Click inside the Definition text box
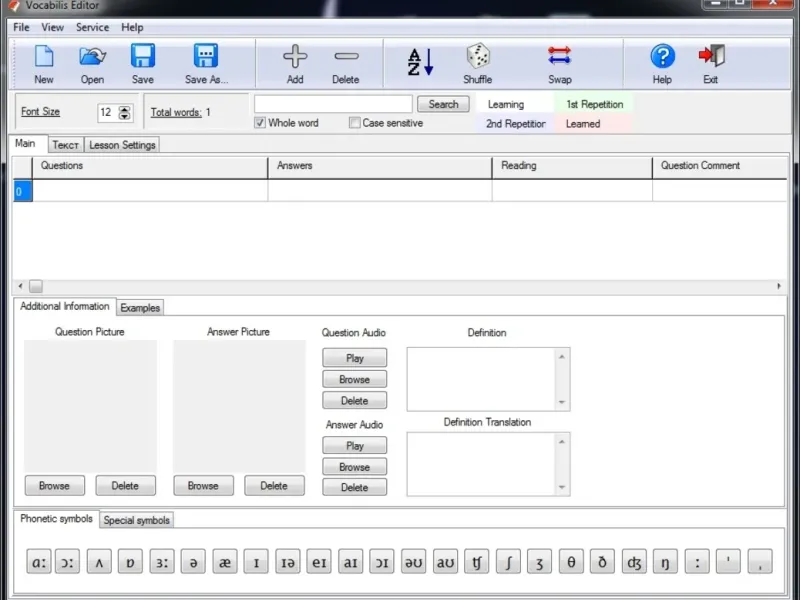Image resolution: width=800 pixels, height=600 pixels. coord(482,380)
